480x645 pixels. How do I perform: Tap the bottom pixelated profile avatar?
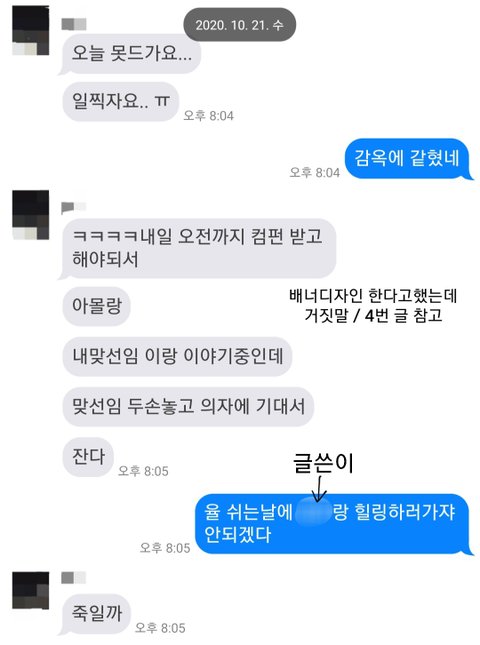pyautogui.click(x=31, y=590)
